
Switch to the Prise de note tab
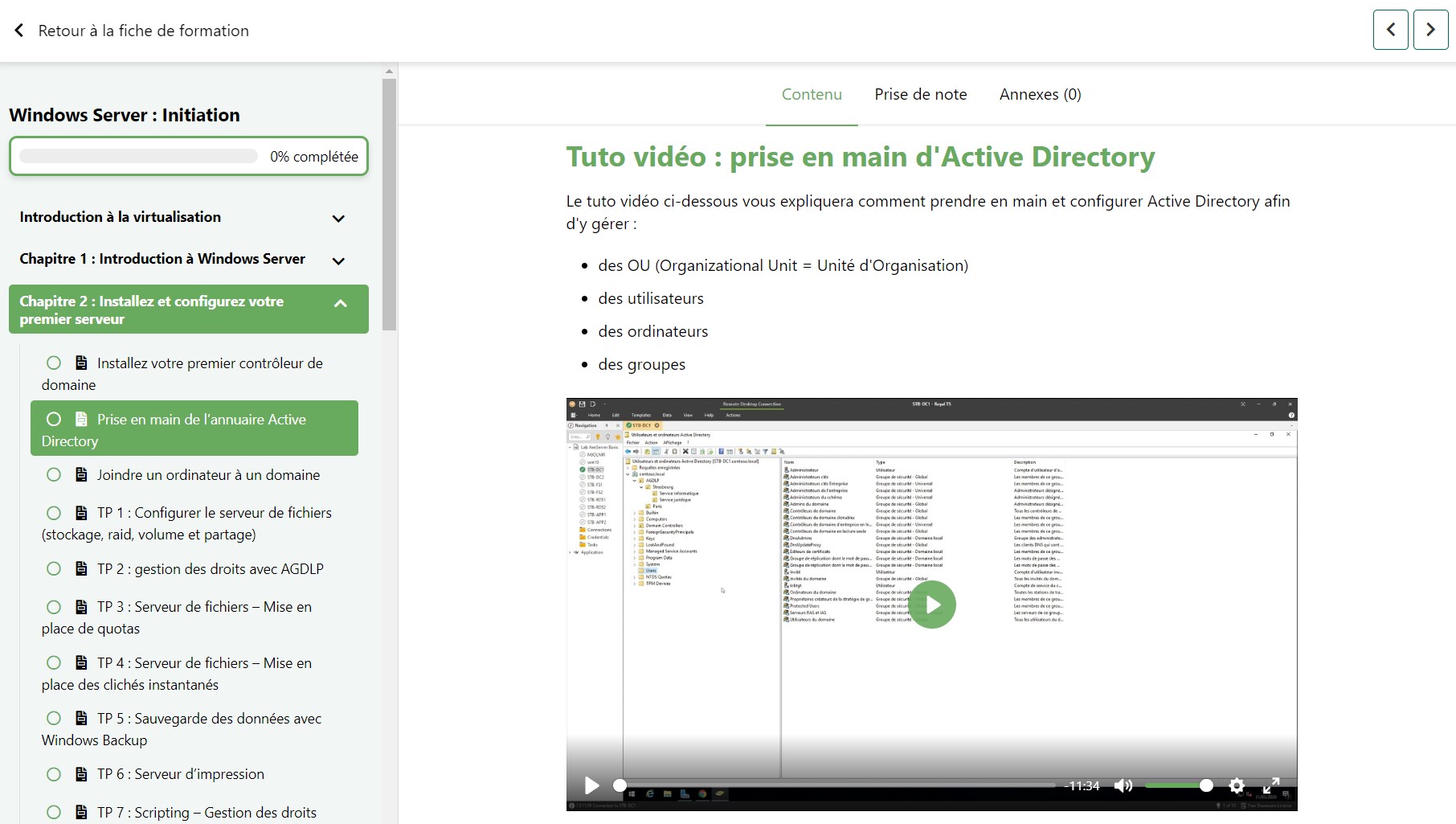[920, 95]
